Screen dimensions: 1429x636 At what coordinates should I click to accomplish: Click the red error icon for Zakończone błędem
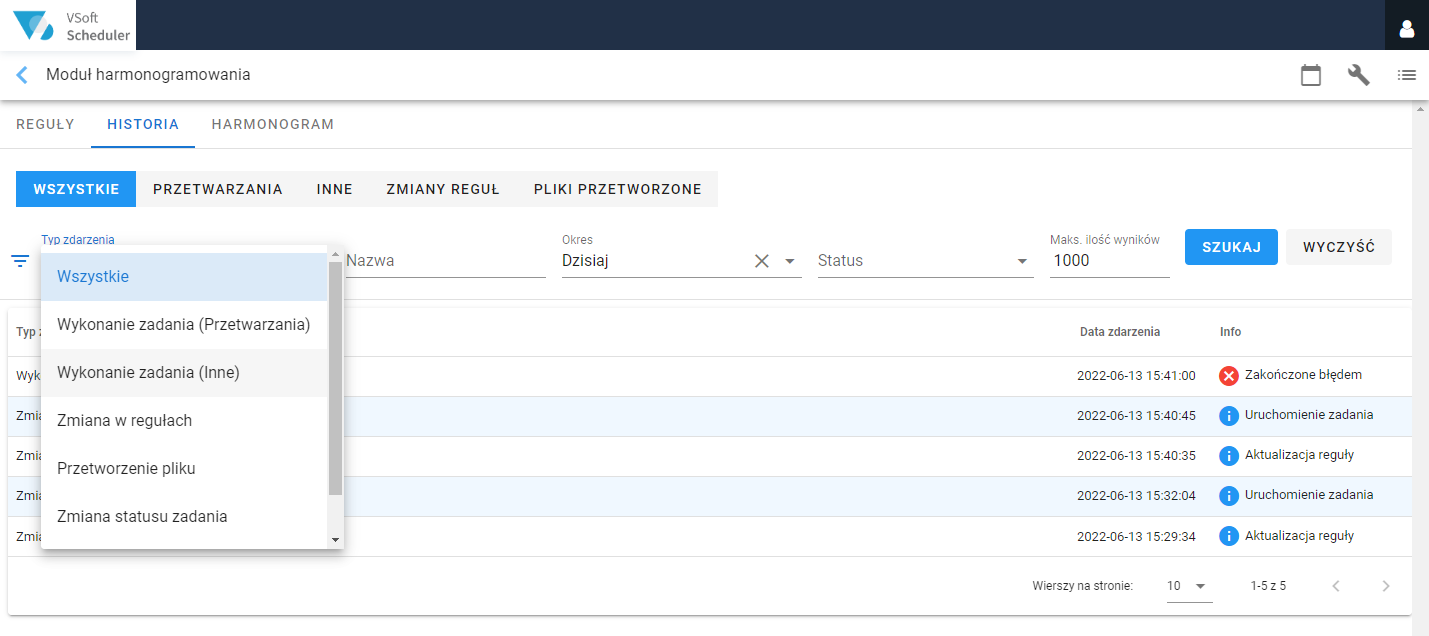pyautogui.click(x=1229, y=376)
